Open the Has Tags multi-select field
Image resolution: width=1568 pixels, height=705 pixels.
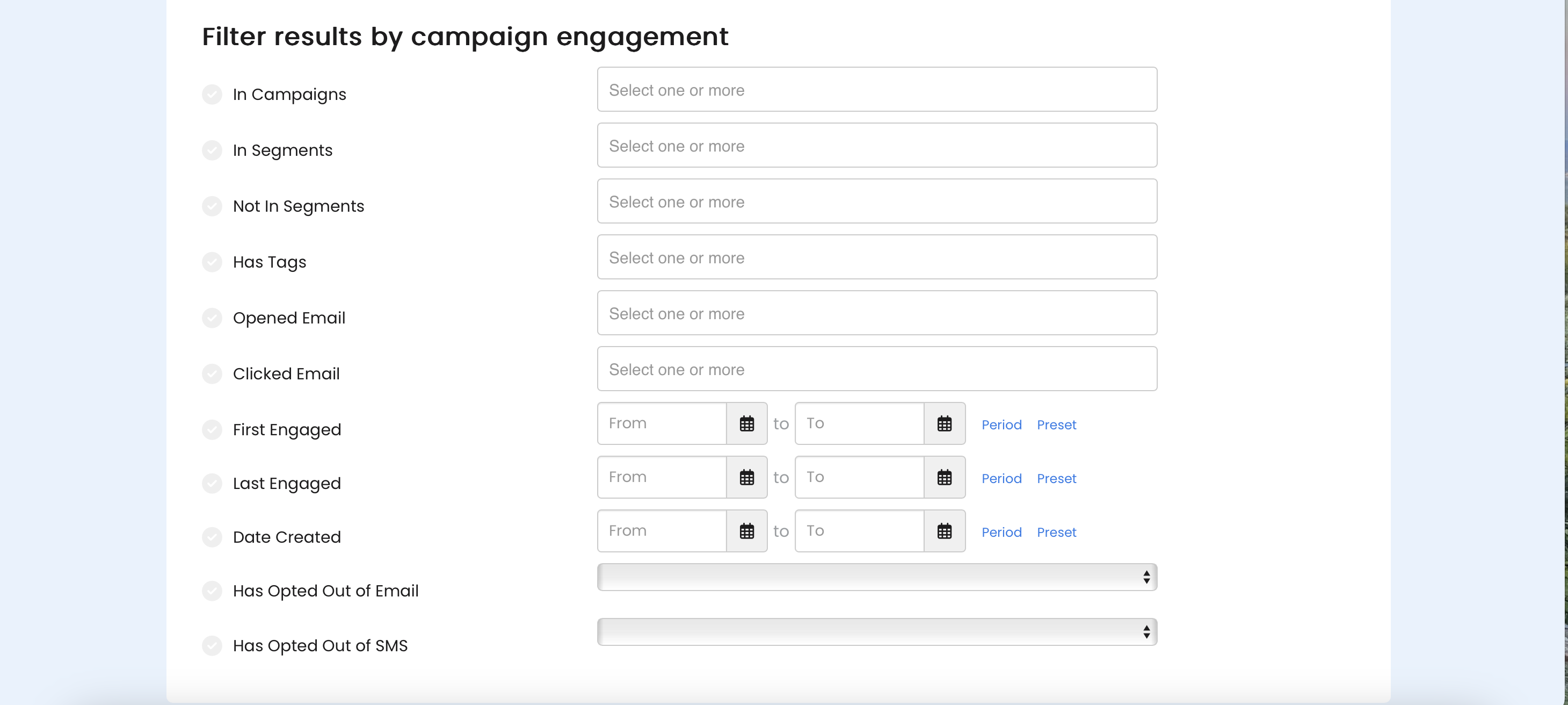click(x=877, y=257)
